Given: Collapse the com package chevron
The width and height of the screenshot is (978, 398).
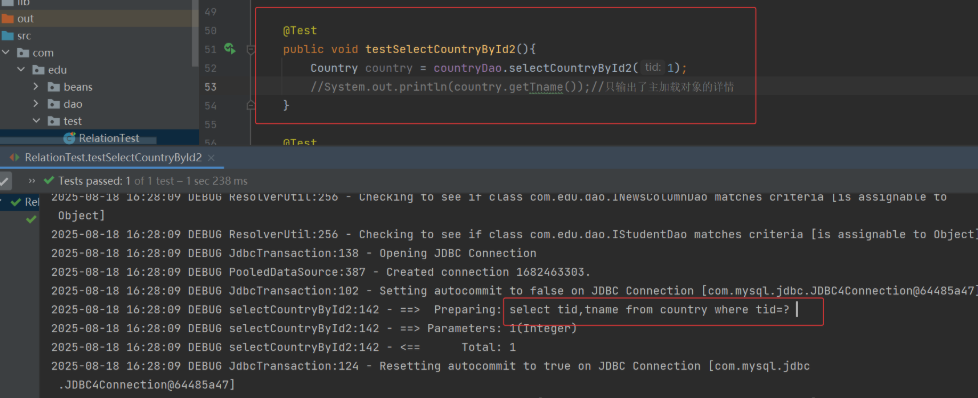Looking at the screenshot, I should coord(6,52).
